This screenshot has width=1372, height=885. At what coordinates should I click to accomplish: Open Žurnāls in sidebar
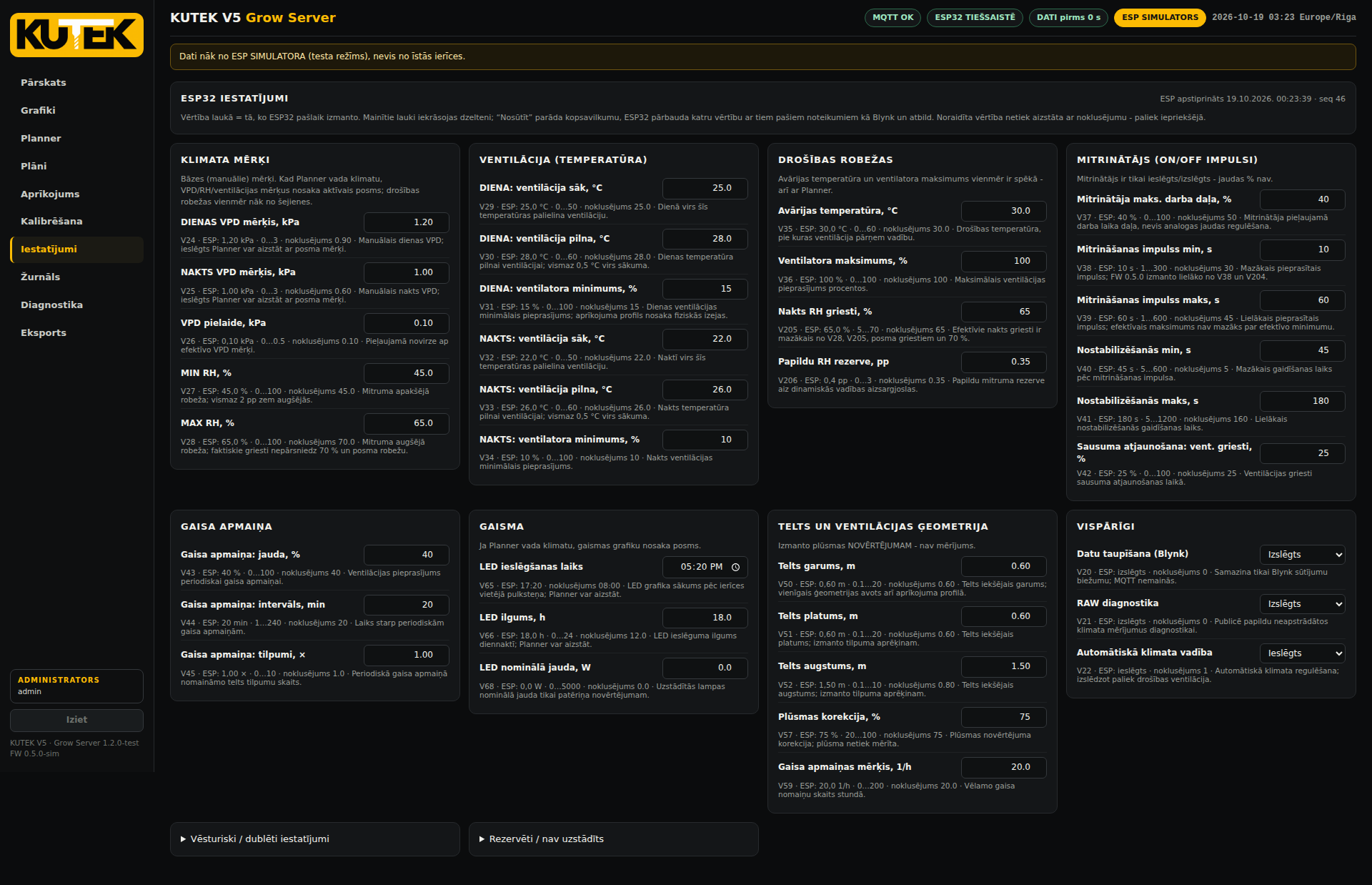[x=76, y=277]
